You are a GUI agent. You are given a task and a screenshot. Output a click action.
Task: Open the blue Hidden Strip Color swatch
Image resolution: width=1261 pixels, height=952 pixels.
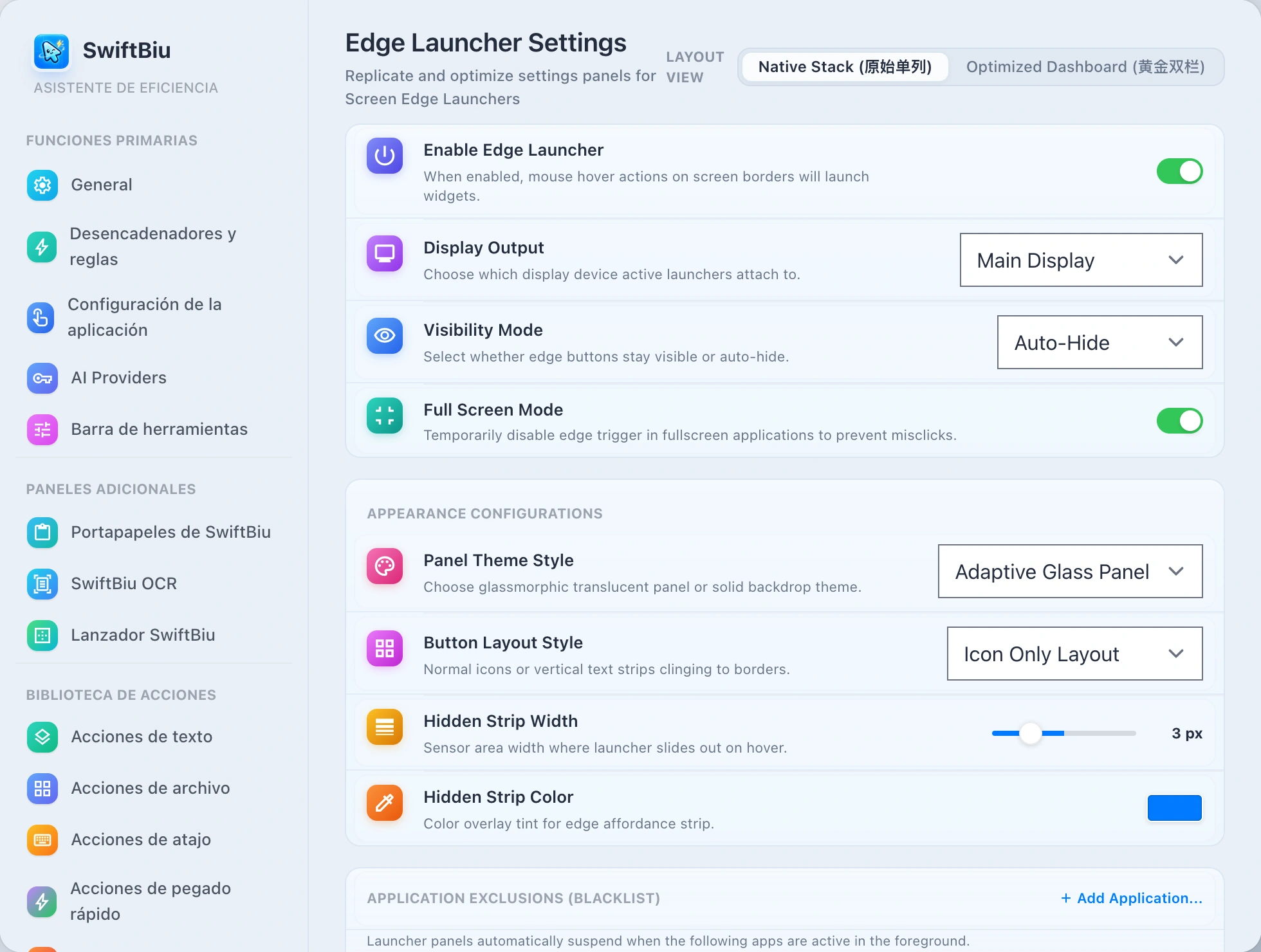tap(1174, 808)
